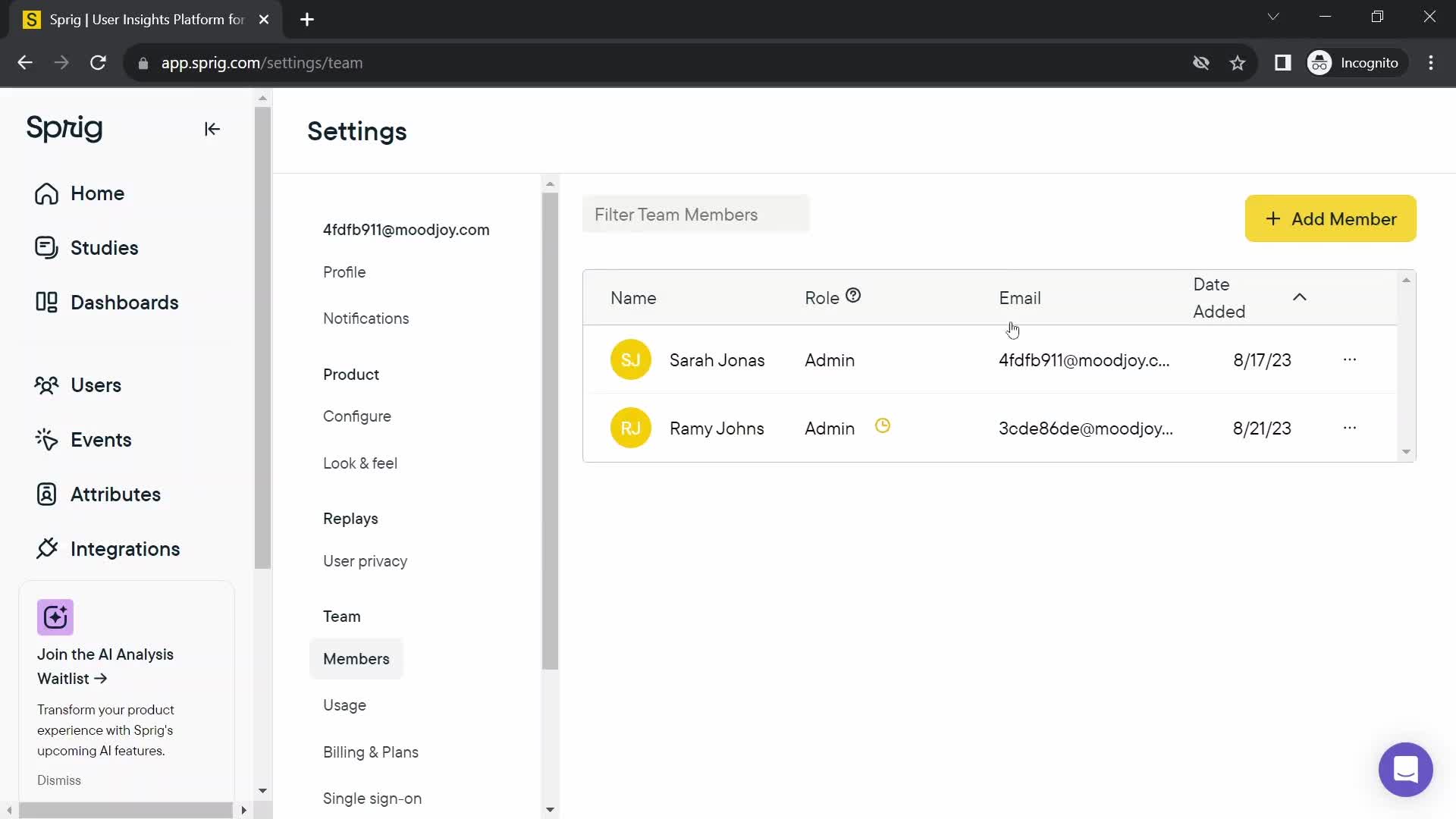Open the Single sign-on settings
The height and width of the screenshot is (819, 1456).
pyautogui.click(x=374, y=798)
